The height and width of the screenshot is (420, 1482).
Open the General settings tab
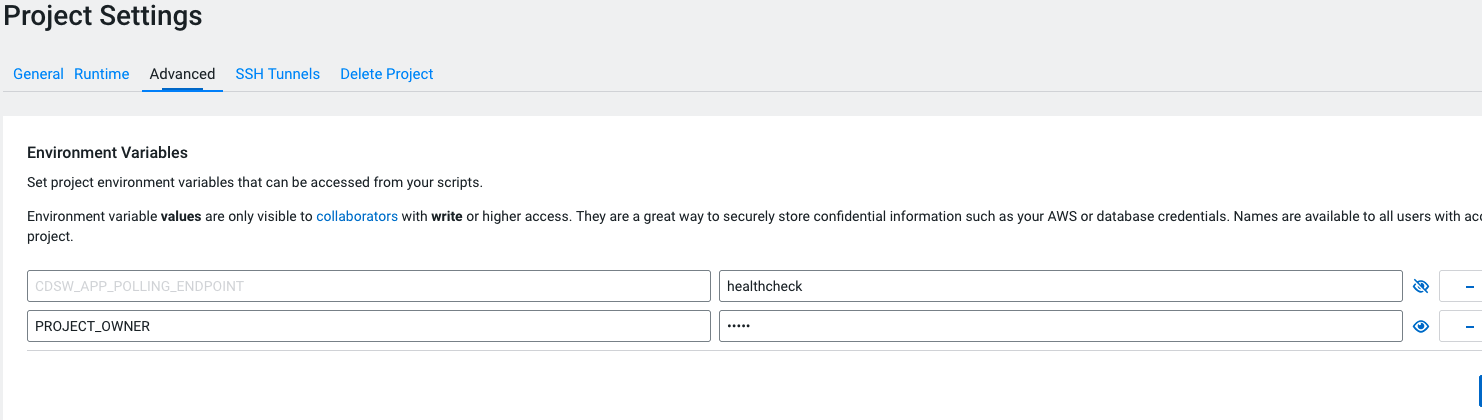(x=38, y=74)
